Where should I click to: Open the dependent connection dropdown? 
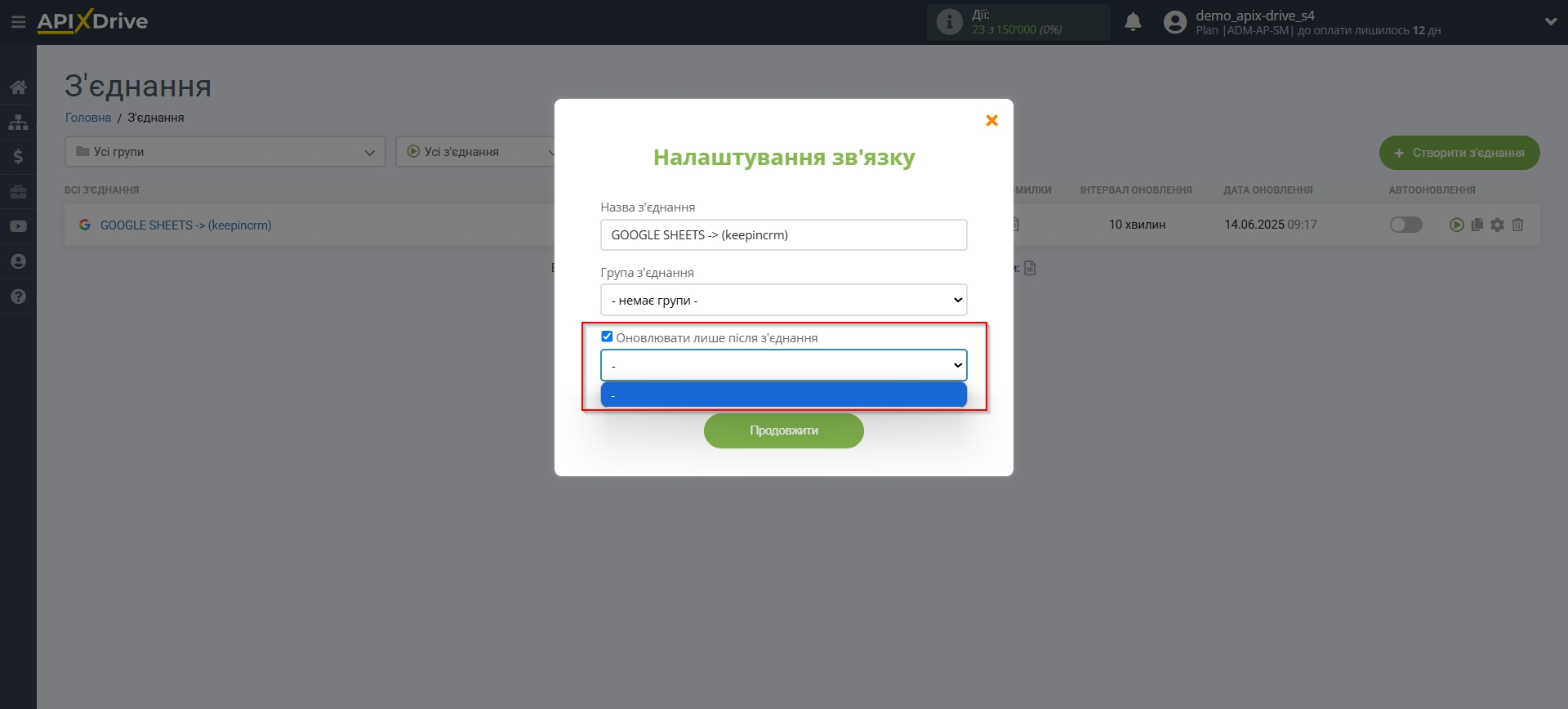tap(784, 365)
